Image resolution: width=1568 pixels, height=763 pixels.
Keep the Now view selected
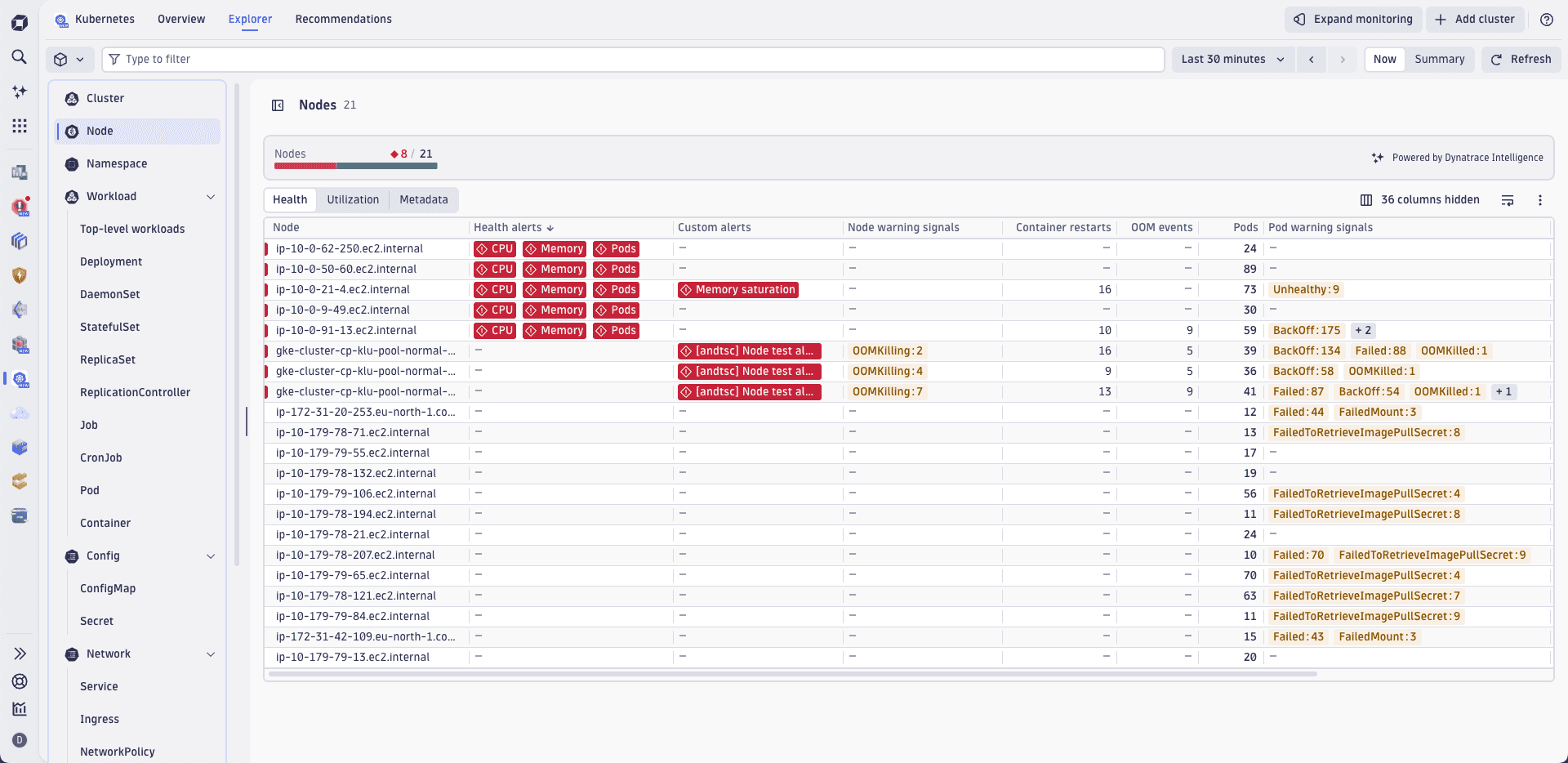[1384, 59]
